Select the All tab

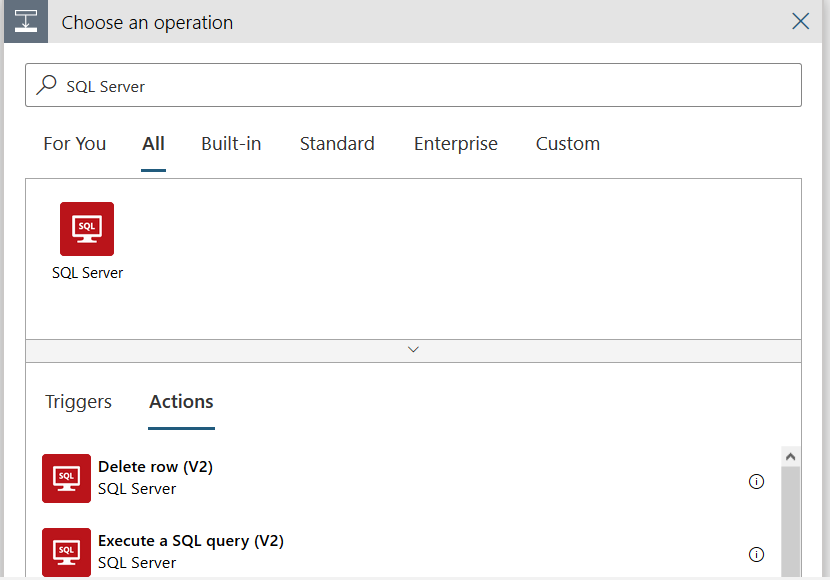tap(153, 144)
